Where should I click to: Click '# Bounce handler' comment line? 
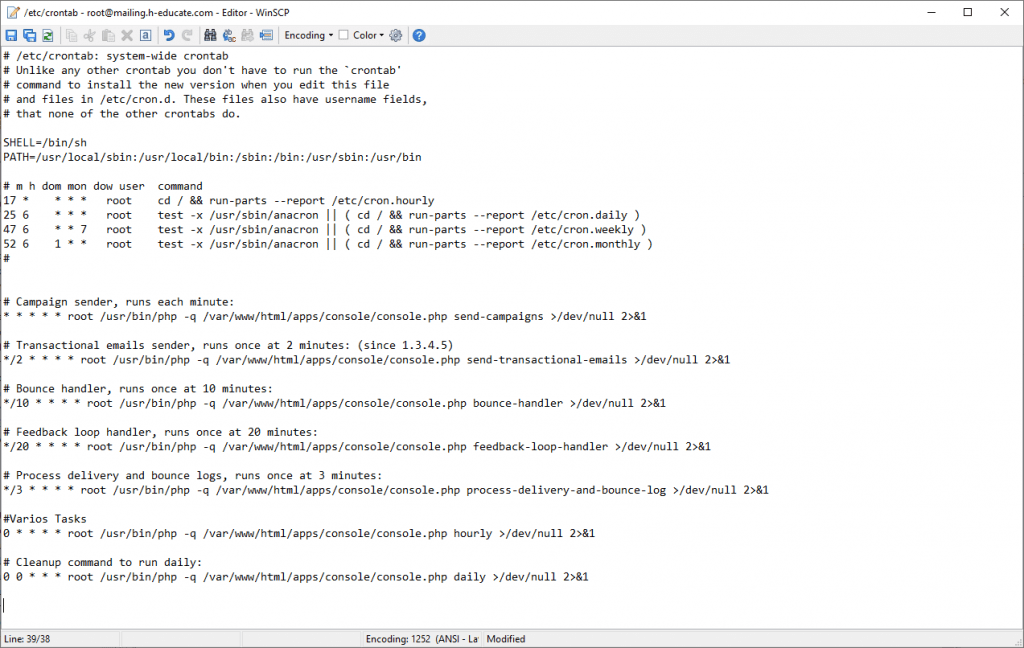click(x=138, y=389)
